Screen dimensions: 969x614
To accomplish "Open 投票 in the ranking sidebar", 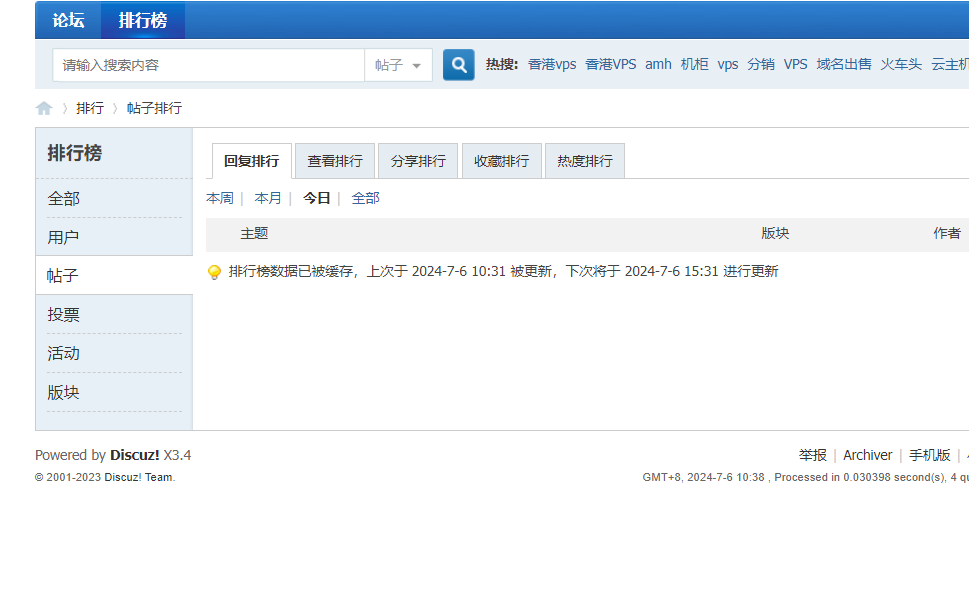I will tap(63, 315).
